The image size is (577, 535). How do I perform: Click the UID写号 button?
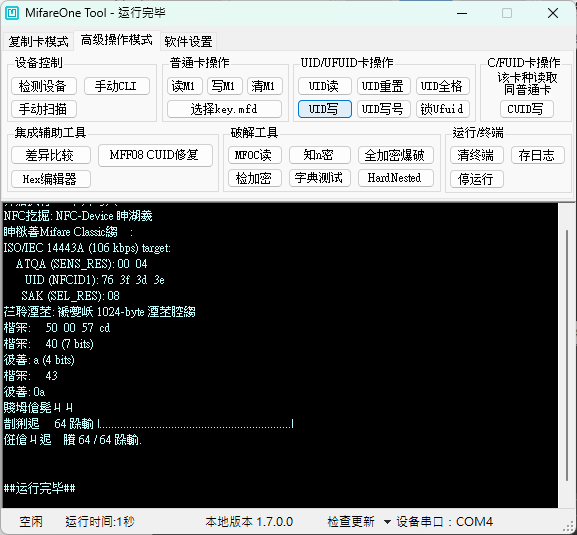click(383, 109)
